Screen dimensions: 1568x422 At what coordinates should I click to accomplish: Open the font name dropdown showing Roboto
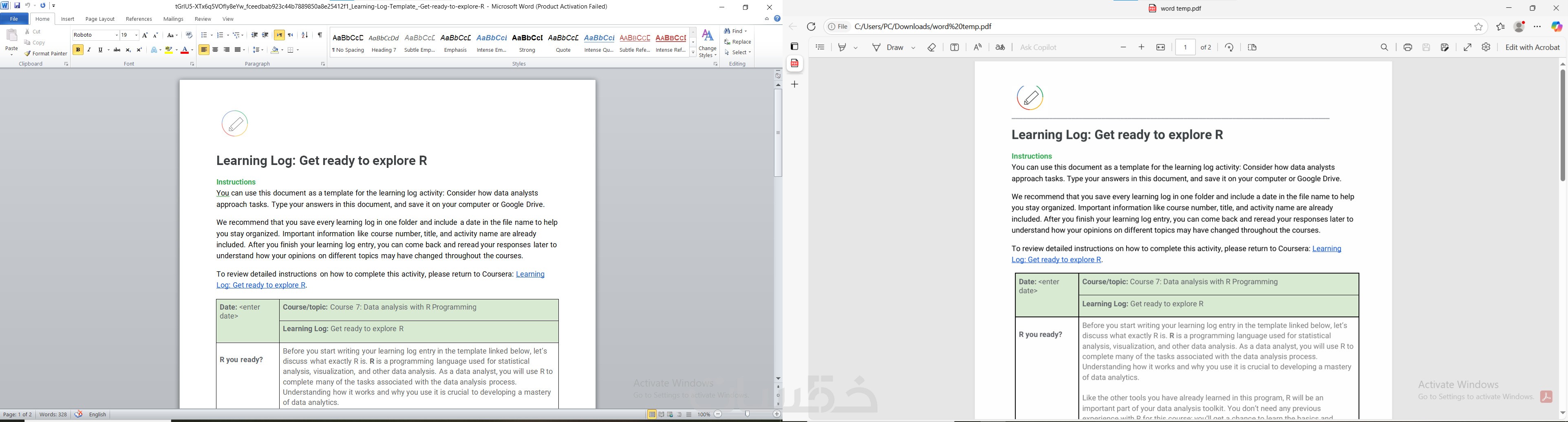point(116,35)
